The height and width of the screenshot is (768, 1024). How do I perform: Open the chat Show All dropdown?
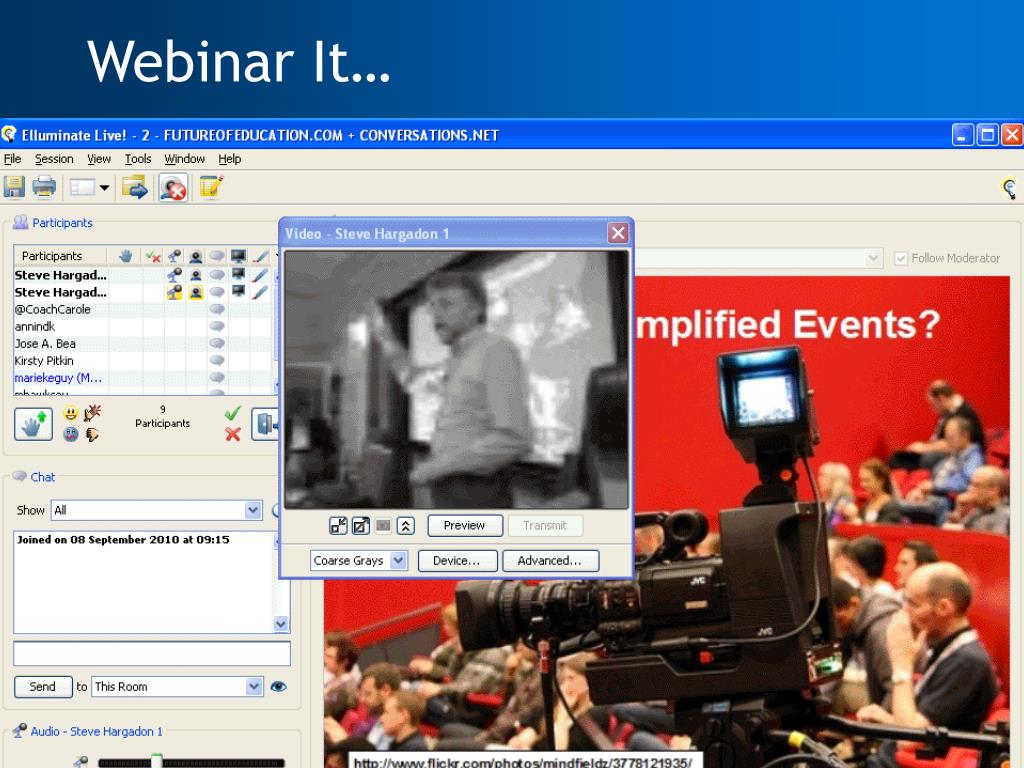point(157,510)
